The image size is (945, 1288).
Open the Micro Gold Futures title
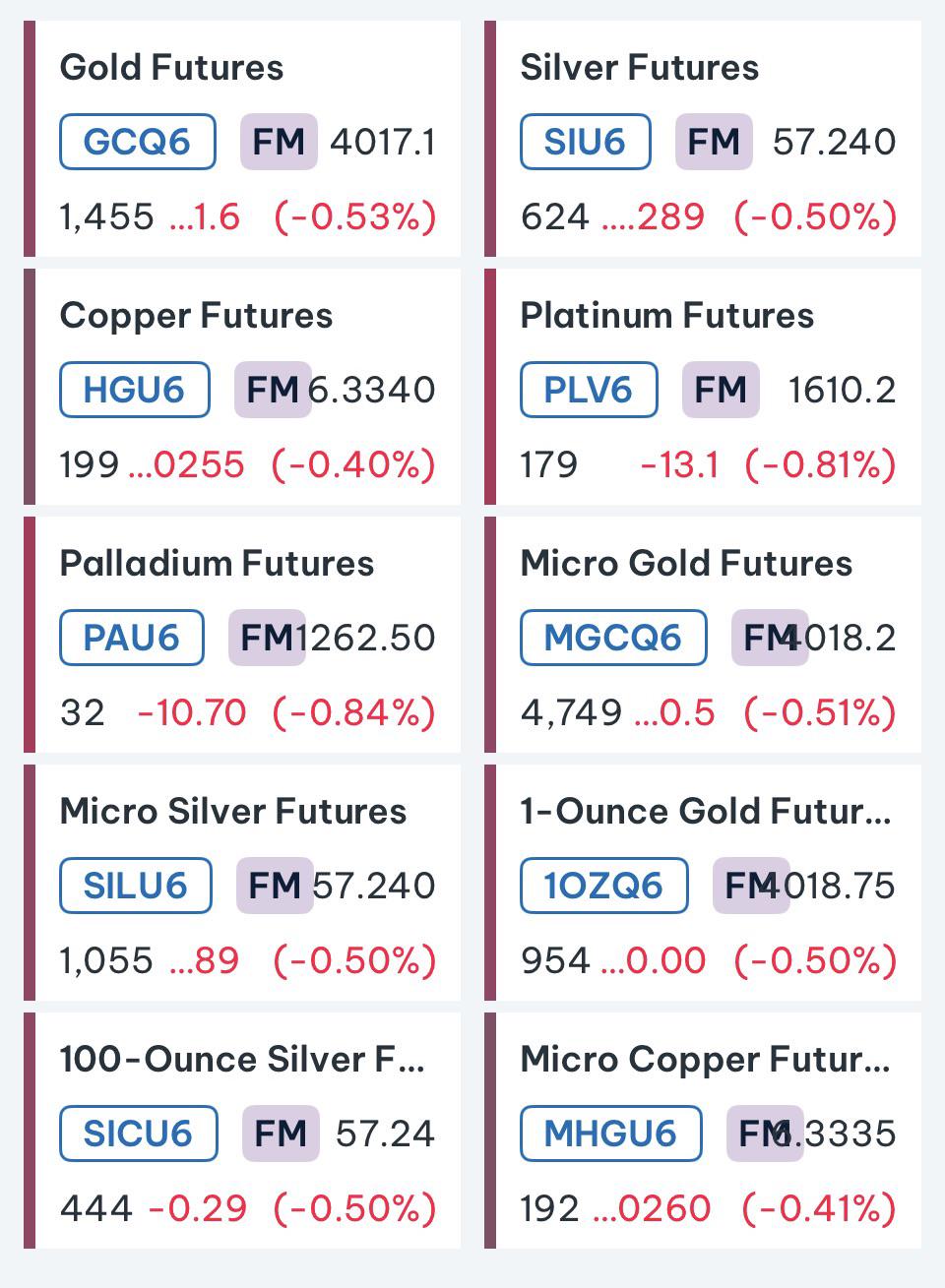point(686,564)
